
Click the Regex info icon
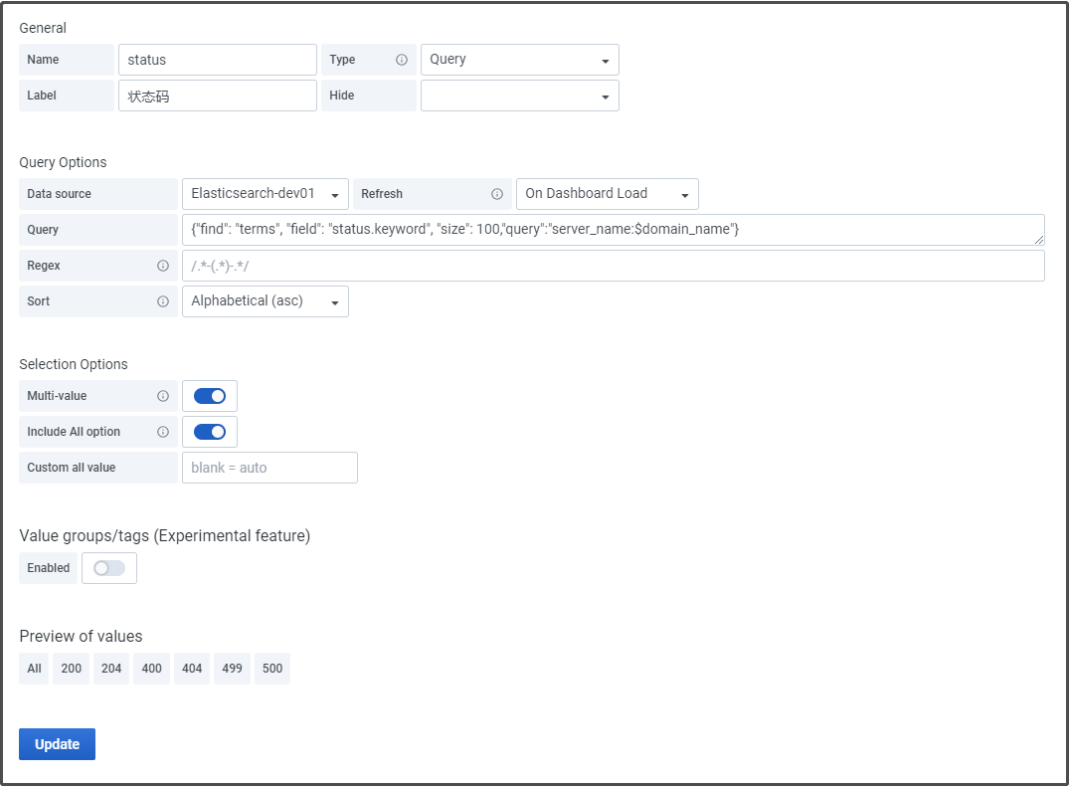click(163, 266)
